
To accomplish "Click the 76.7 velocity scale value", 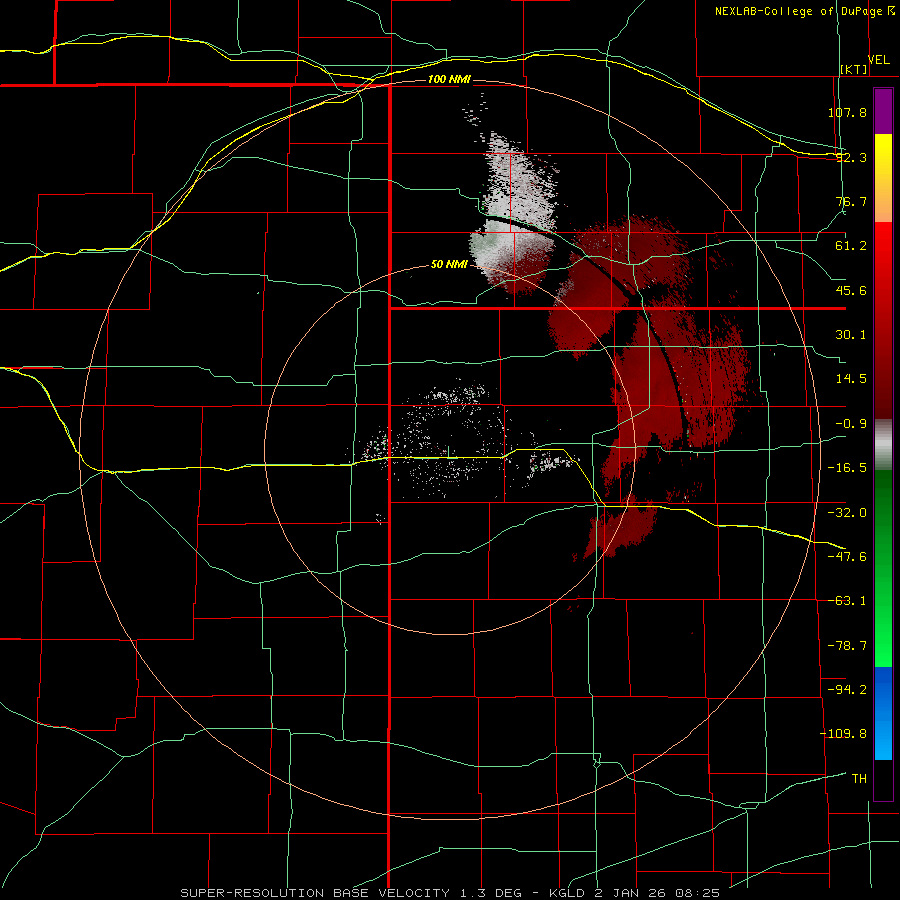I will (851, 201).
